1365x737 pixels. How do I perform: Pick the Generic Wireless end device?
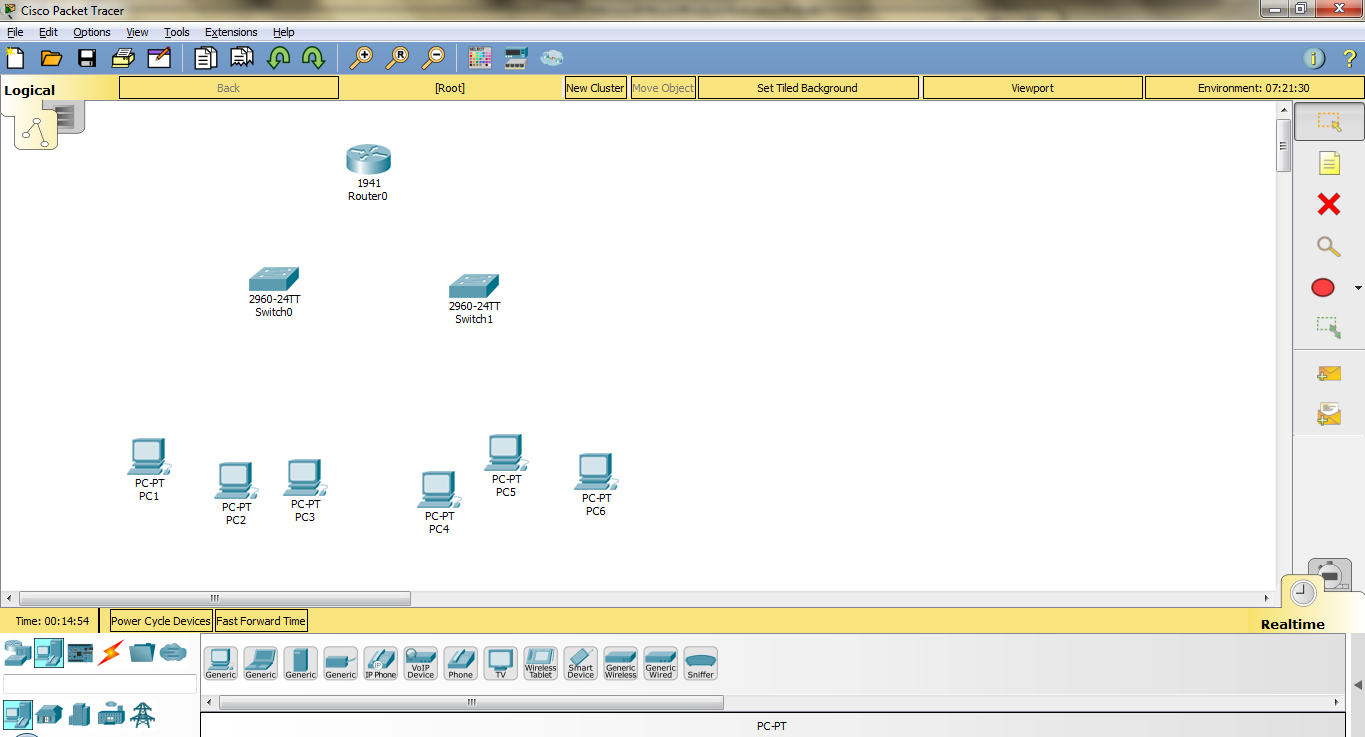[x=620, y=660]
